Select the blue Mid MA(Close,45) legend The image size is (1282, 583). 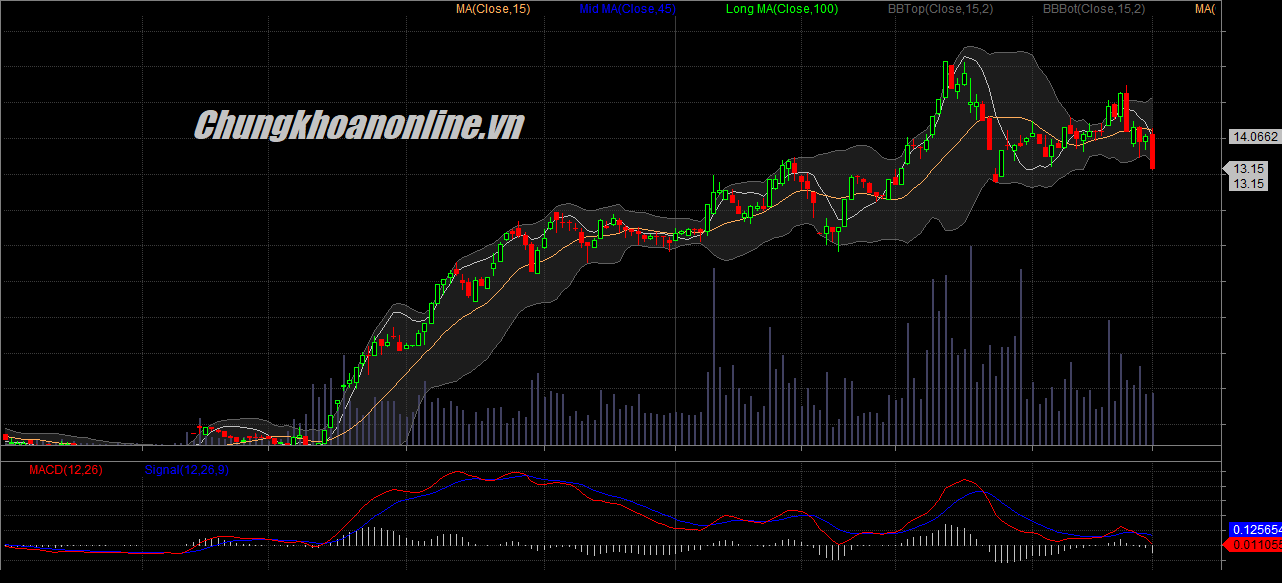(x=626, y=9)
